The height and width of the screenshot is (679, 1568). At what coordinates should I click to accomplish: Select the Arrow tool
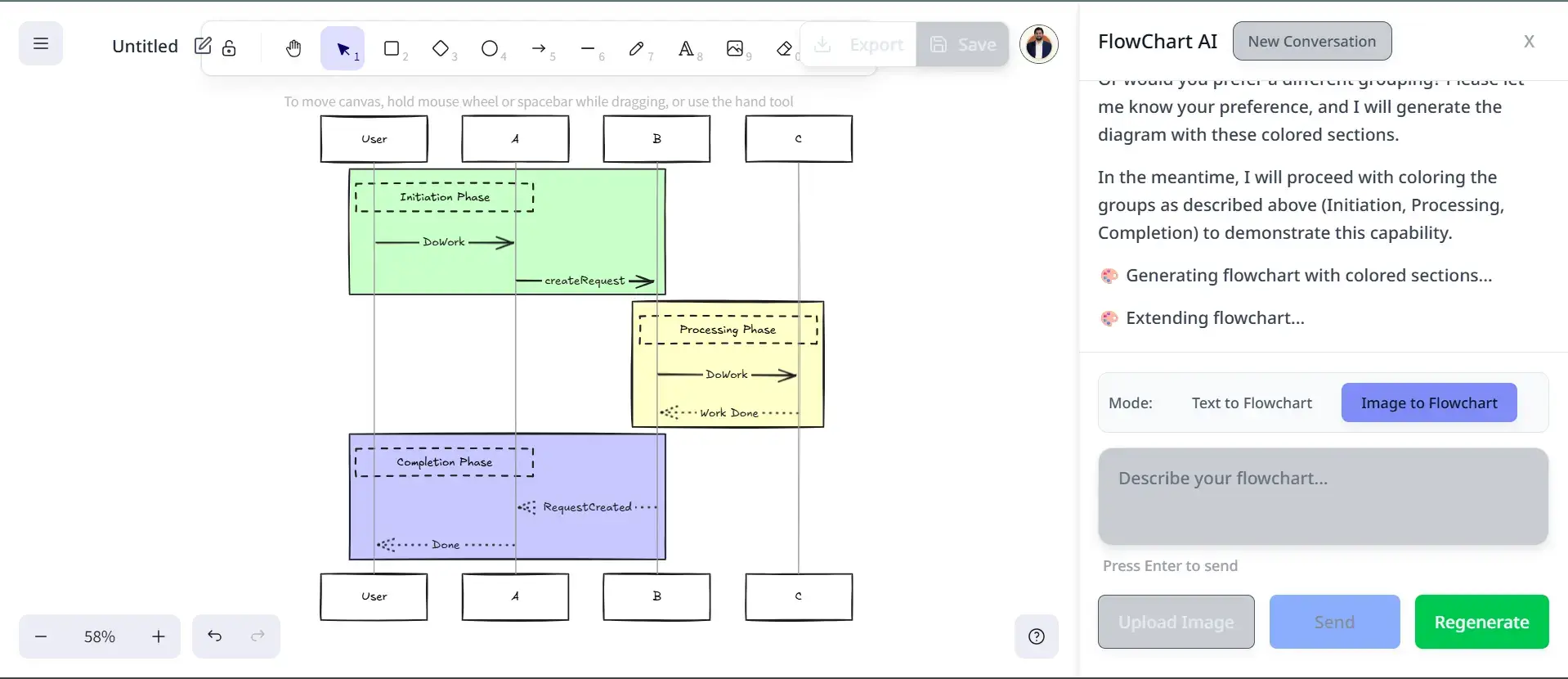click(539, 49)
